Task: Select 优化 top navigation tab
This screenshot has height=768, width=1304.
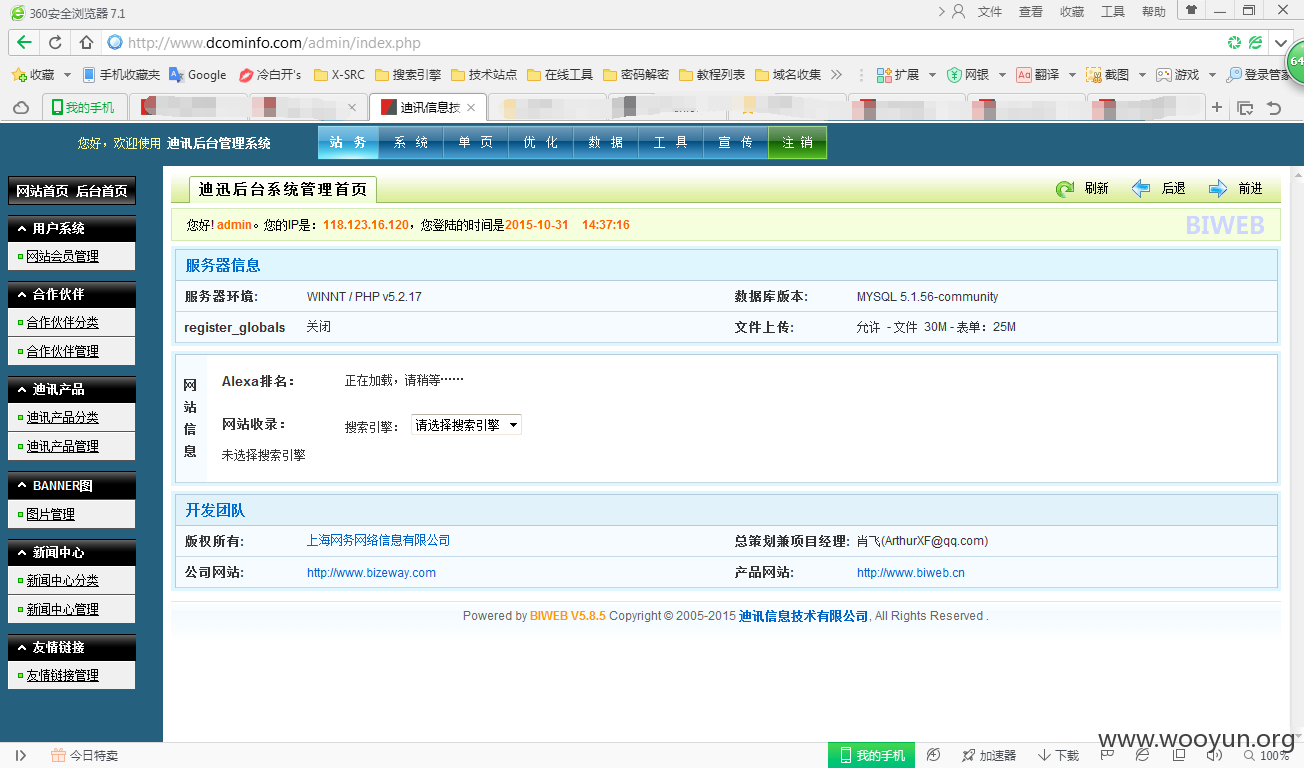Action: pos(541,143)
